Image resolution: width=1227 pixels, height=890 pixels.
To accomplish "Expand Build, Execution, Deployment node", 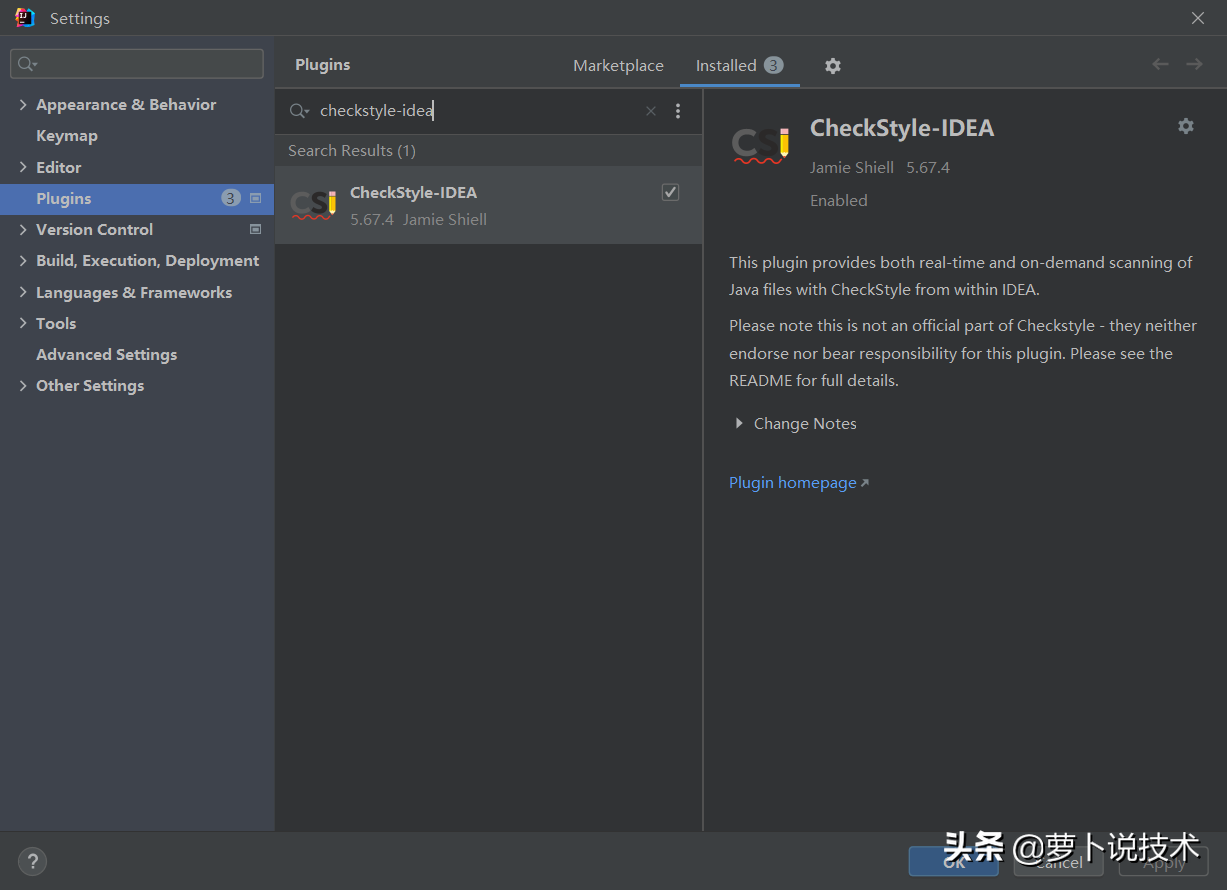I will tap(23, 261).
